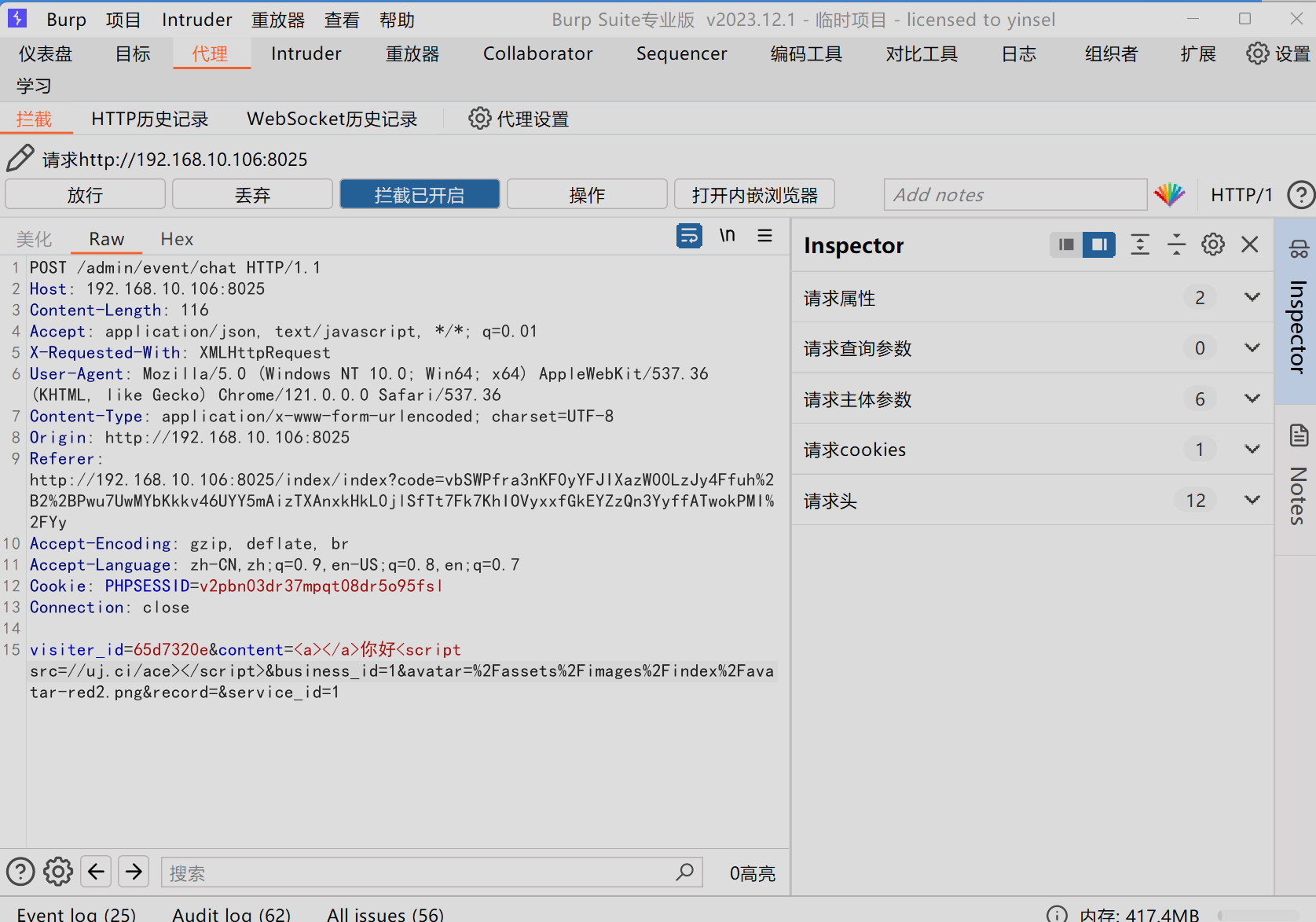
Task: Click the 丢弃 (drop) button
Action: pos(252,194)
